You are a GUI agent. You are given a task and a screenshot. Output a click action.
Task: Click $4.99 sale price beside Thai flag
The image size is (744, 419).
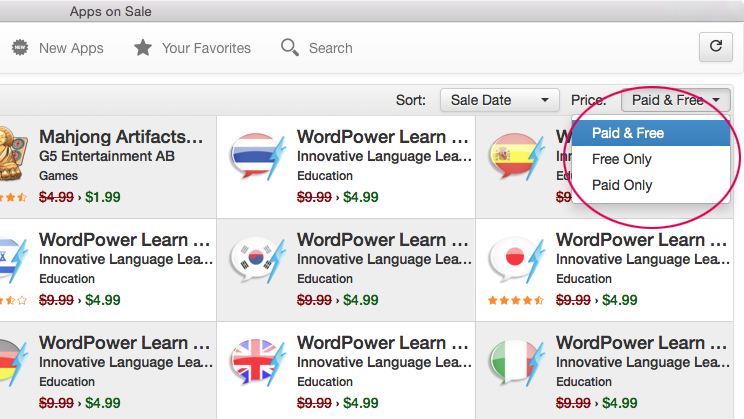tap(361, 197)
